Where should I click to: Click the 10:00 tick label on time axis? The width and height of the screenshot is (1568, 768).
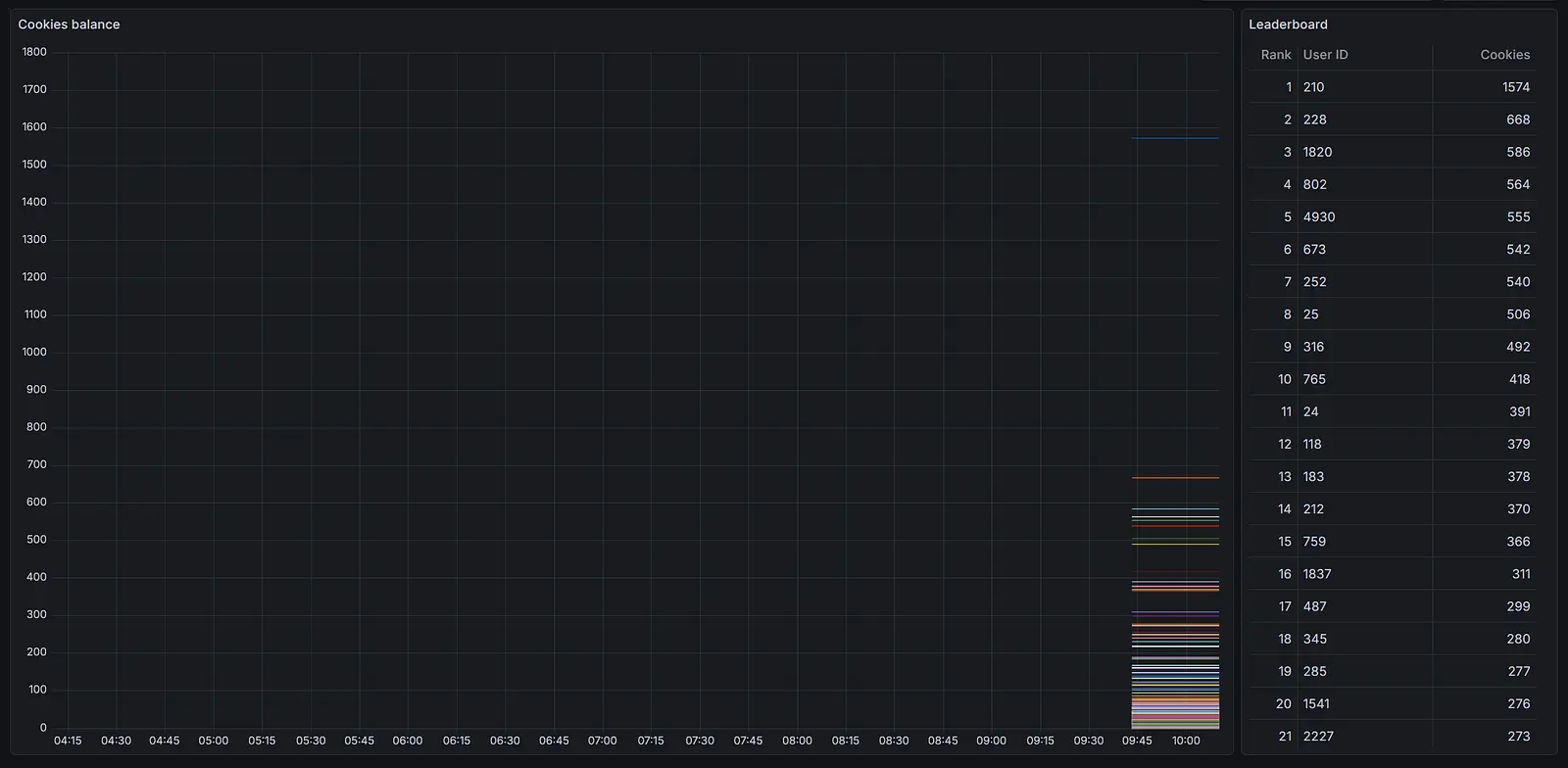point(1186,741)
